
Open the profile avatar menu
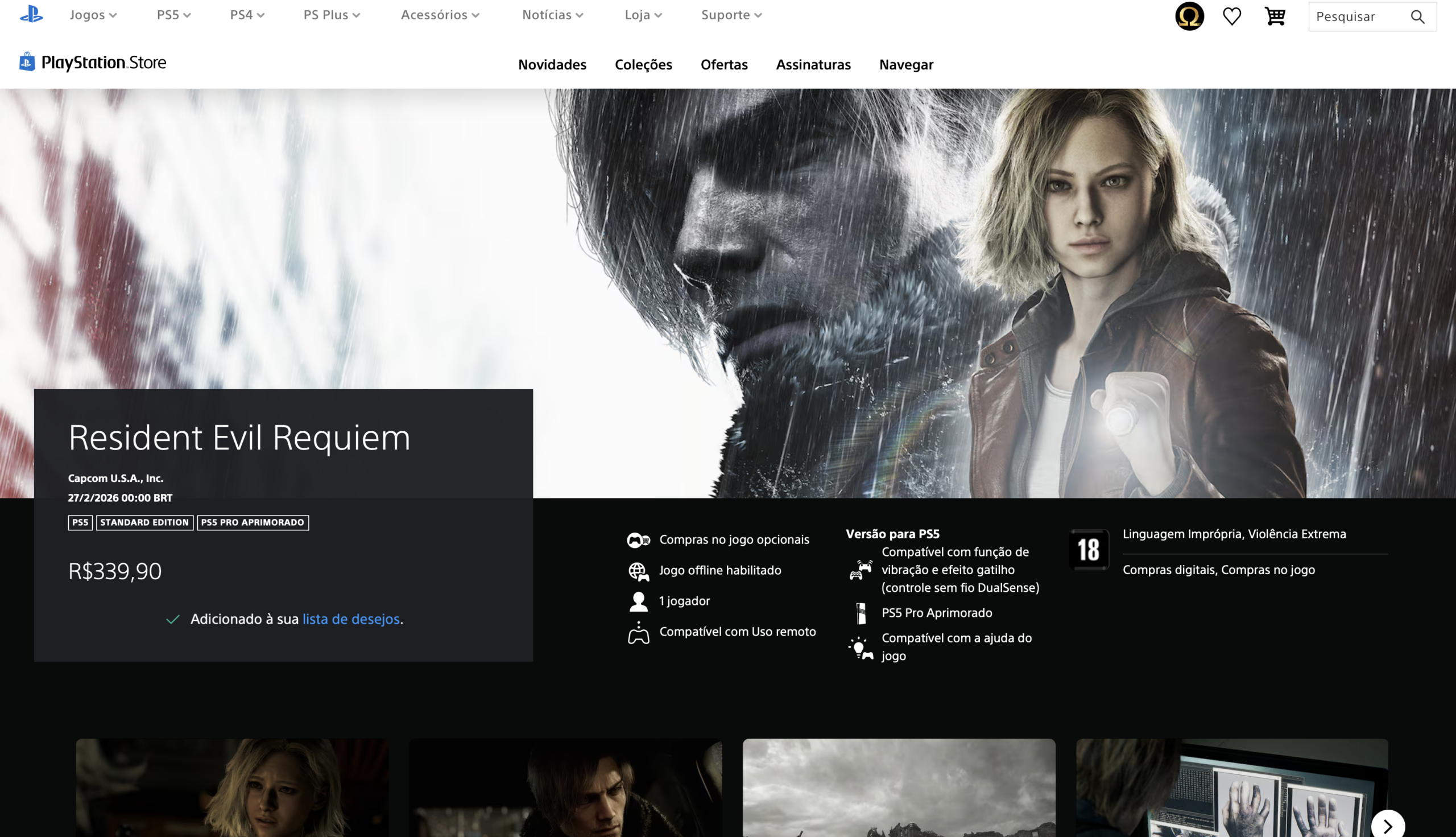[x=1189, y=16]
